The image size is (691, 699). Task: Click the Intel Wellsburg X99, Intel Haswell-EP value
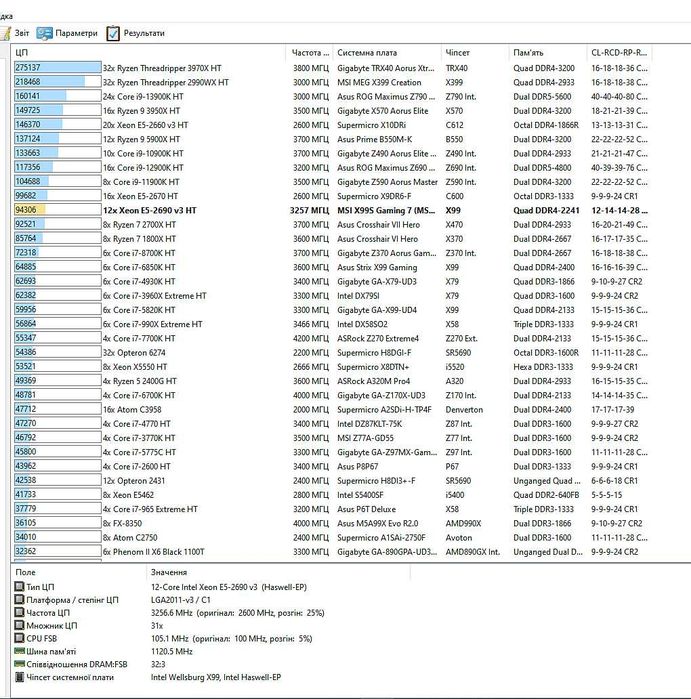tap(216, 677)
